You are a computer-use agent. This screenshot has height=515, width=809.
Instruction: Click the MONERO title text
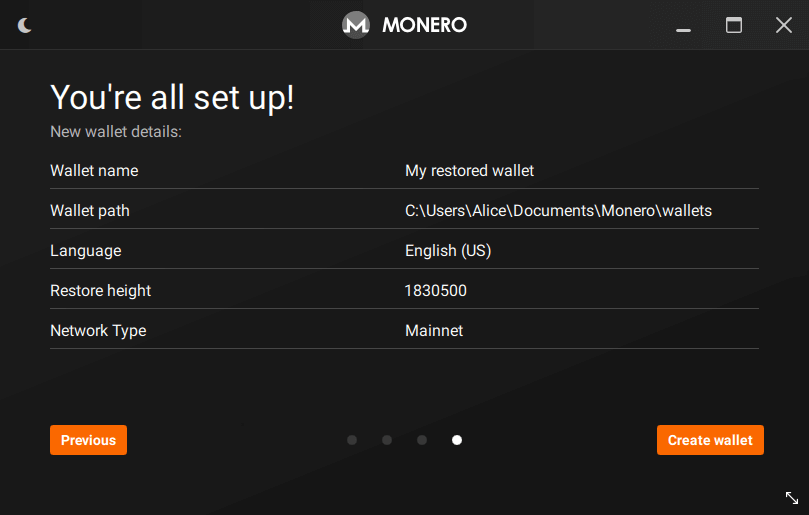click(424, 25)
